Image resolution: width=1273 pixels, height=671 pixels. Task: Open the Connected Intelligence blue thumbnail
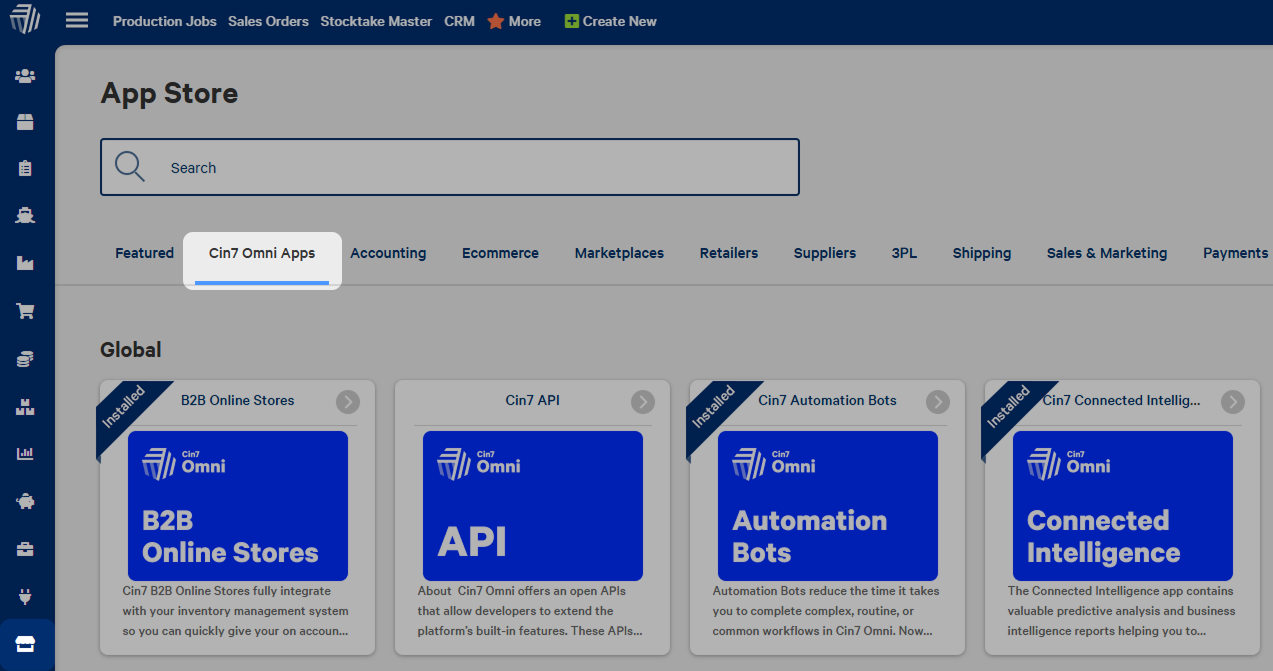(1123, 506)
